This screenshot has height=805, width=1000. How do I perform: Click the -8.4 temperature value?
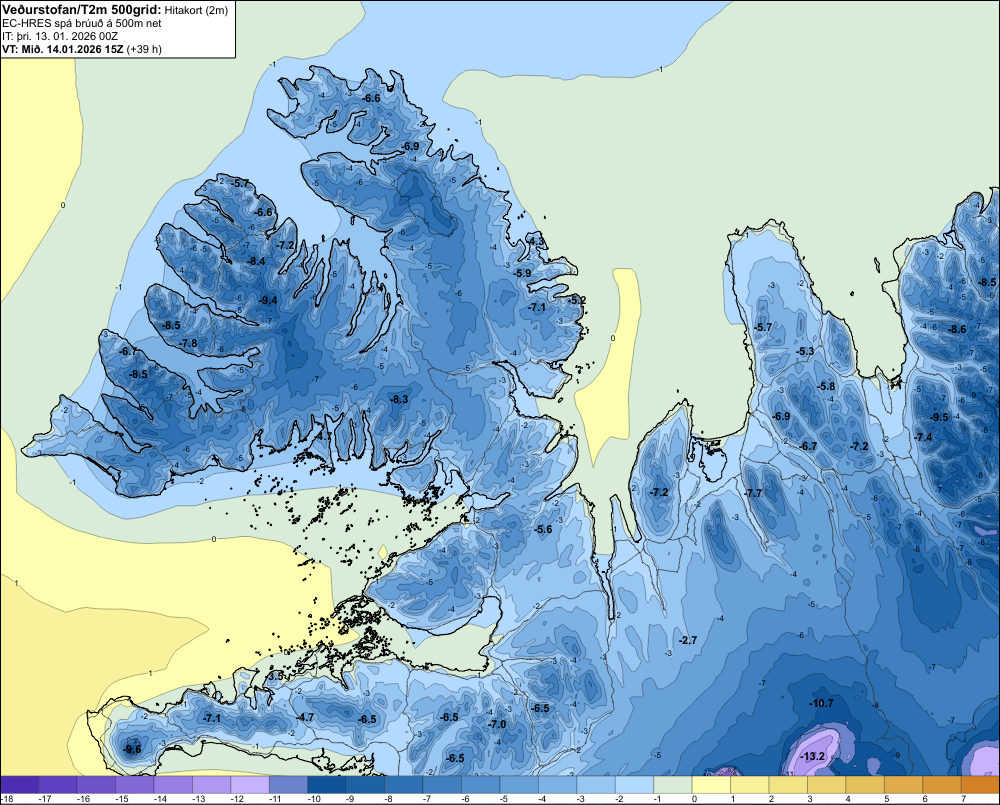(256, 261)
